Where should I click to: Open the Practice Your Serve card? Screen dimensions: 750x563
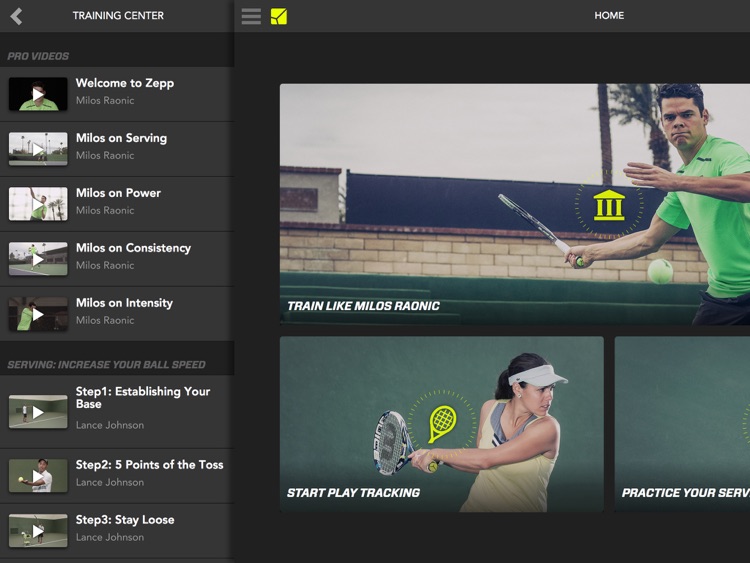pos(682,424)
